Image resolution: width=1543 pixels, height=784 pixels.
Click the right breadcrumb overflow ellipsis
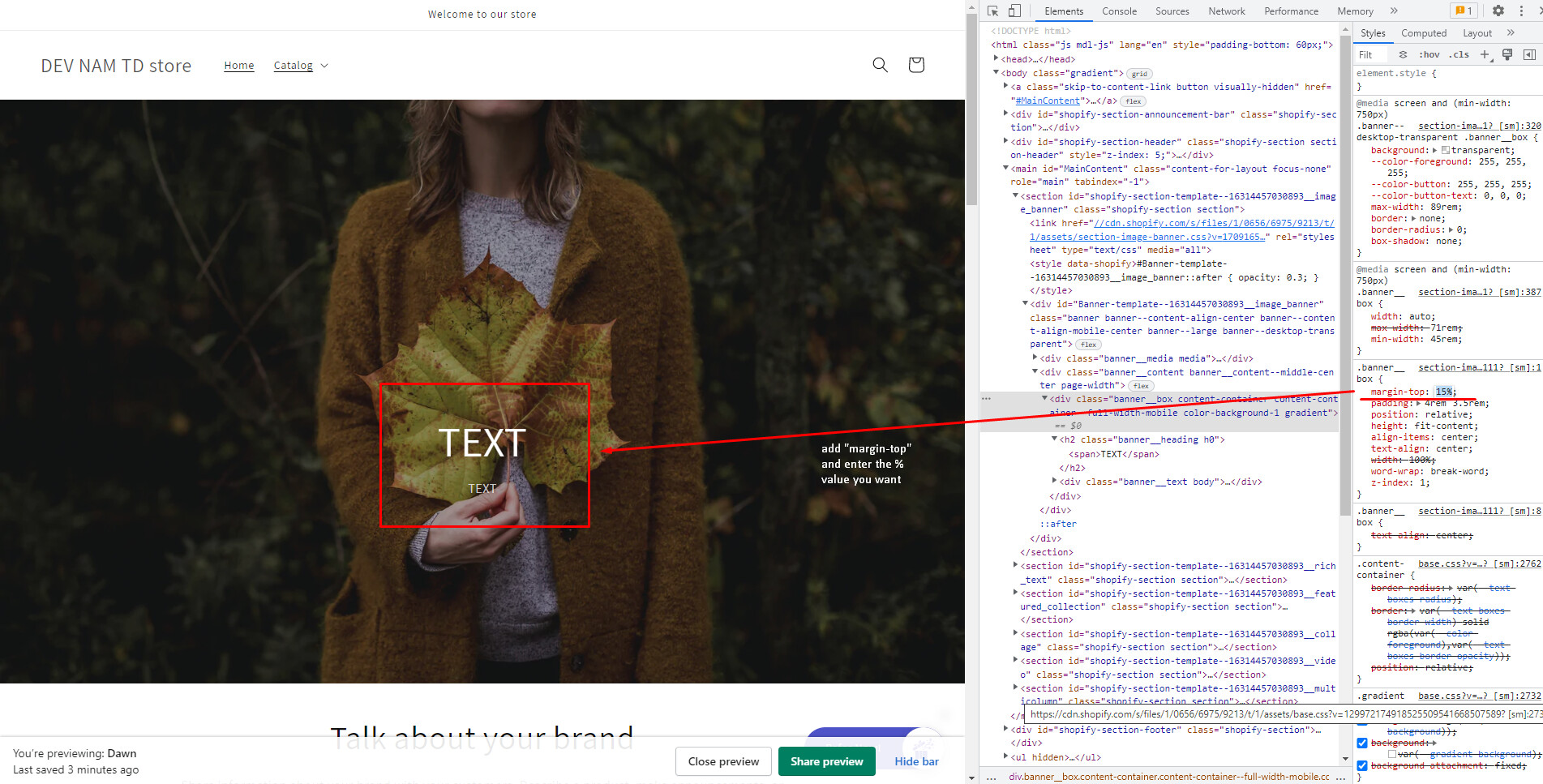click(x=1340, y=777)
